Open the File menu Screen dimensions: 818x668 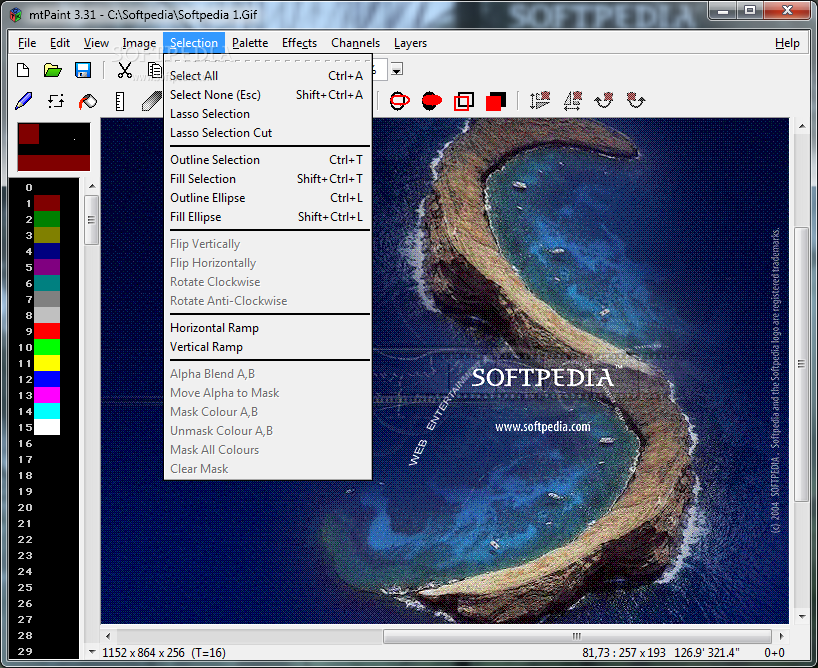click(27, 43)
